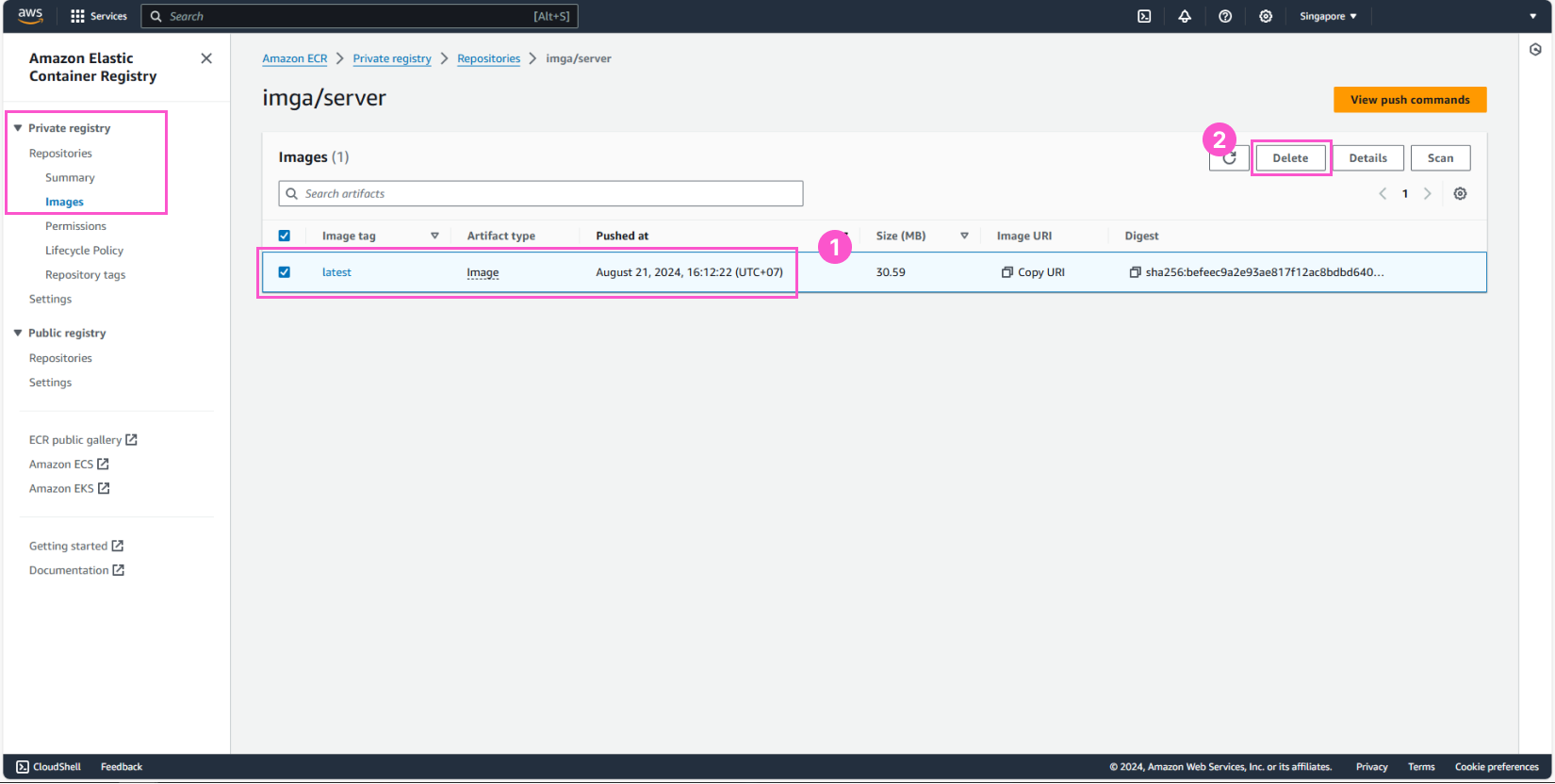Open CloudShell in the footer
1555x784 pixels.
[49, 767]
